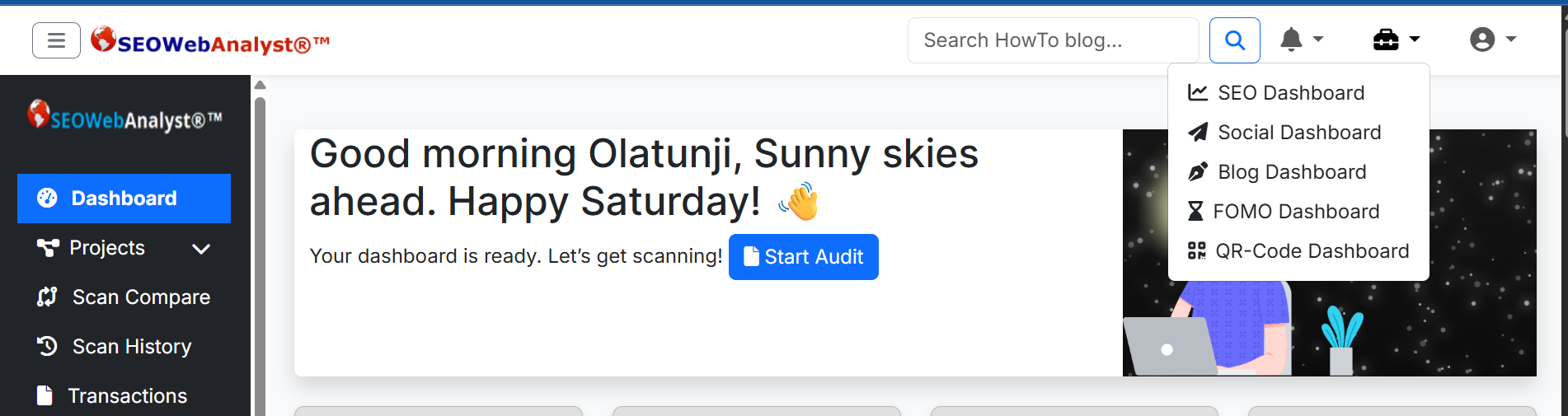Click the QR-Code Dashboard grid icon
Viewport: 1568px width, 416px height.
(1197, 251)
